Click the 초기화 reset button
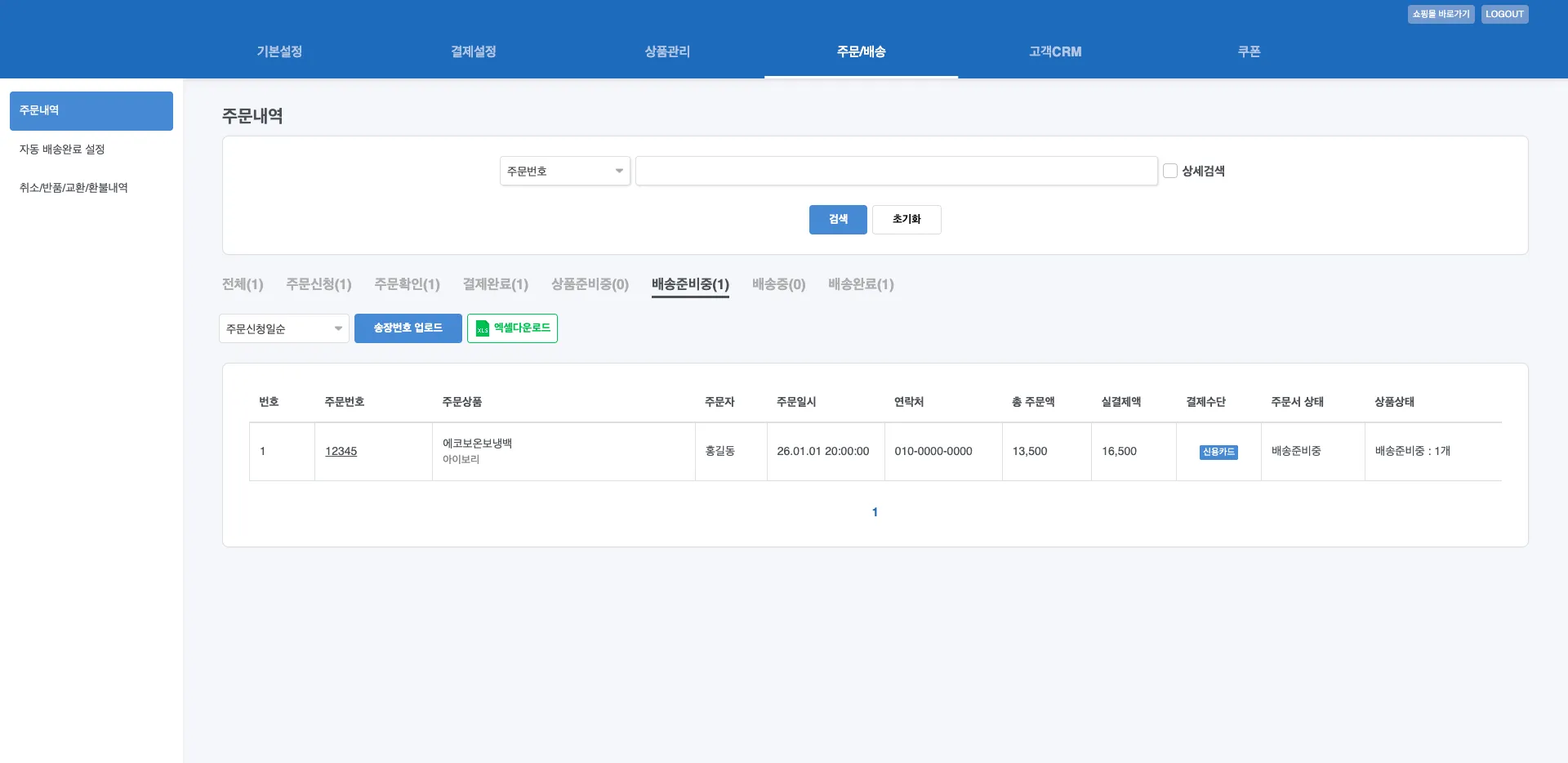This screenshot has height=763, width=1568. [x=906, y=220]
